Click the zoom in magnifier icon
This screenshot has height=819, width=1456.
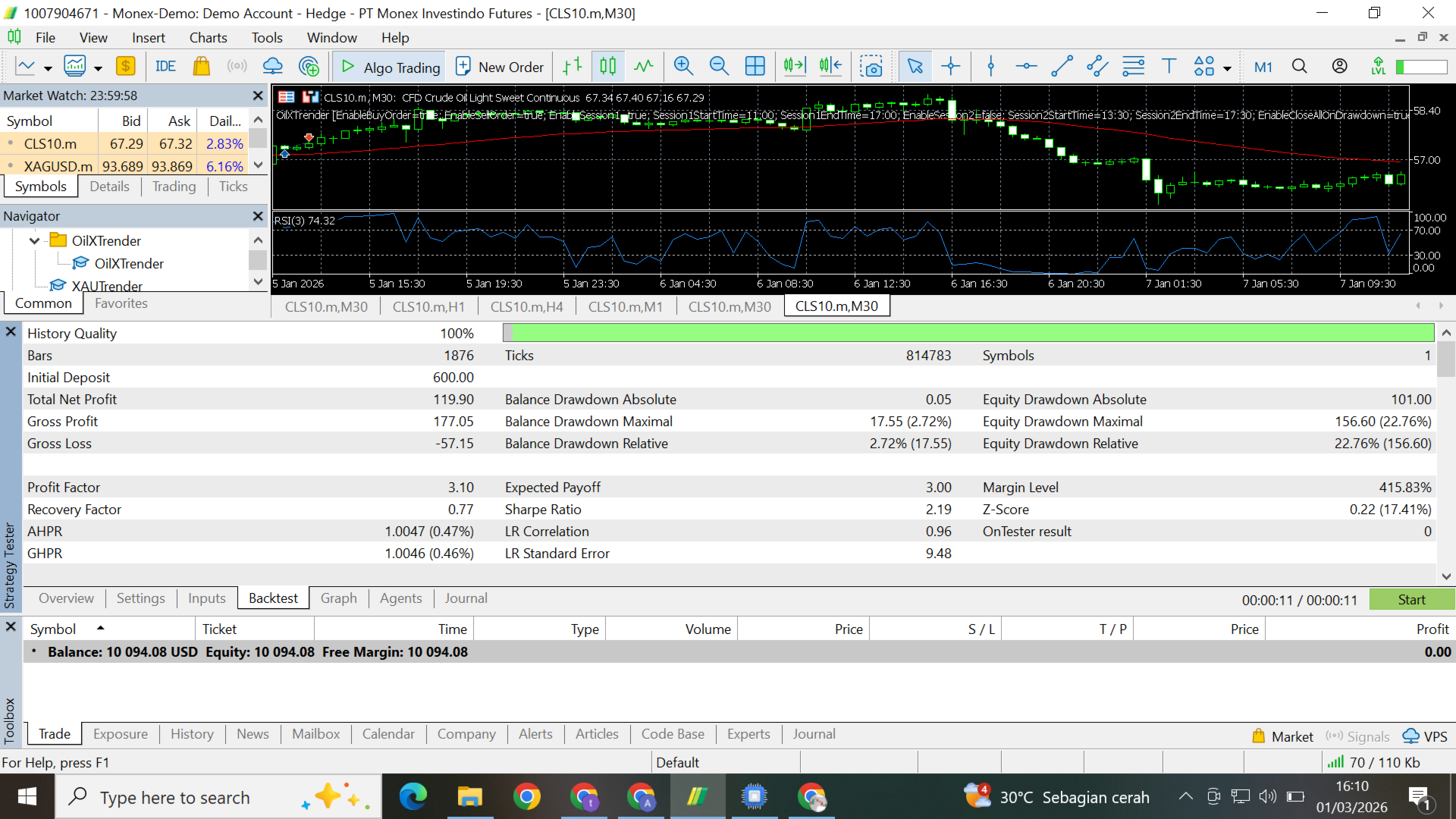coord(683,67)
